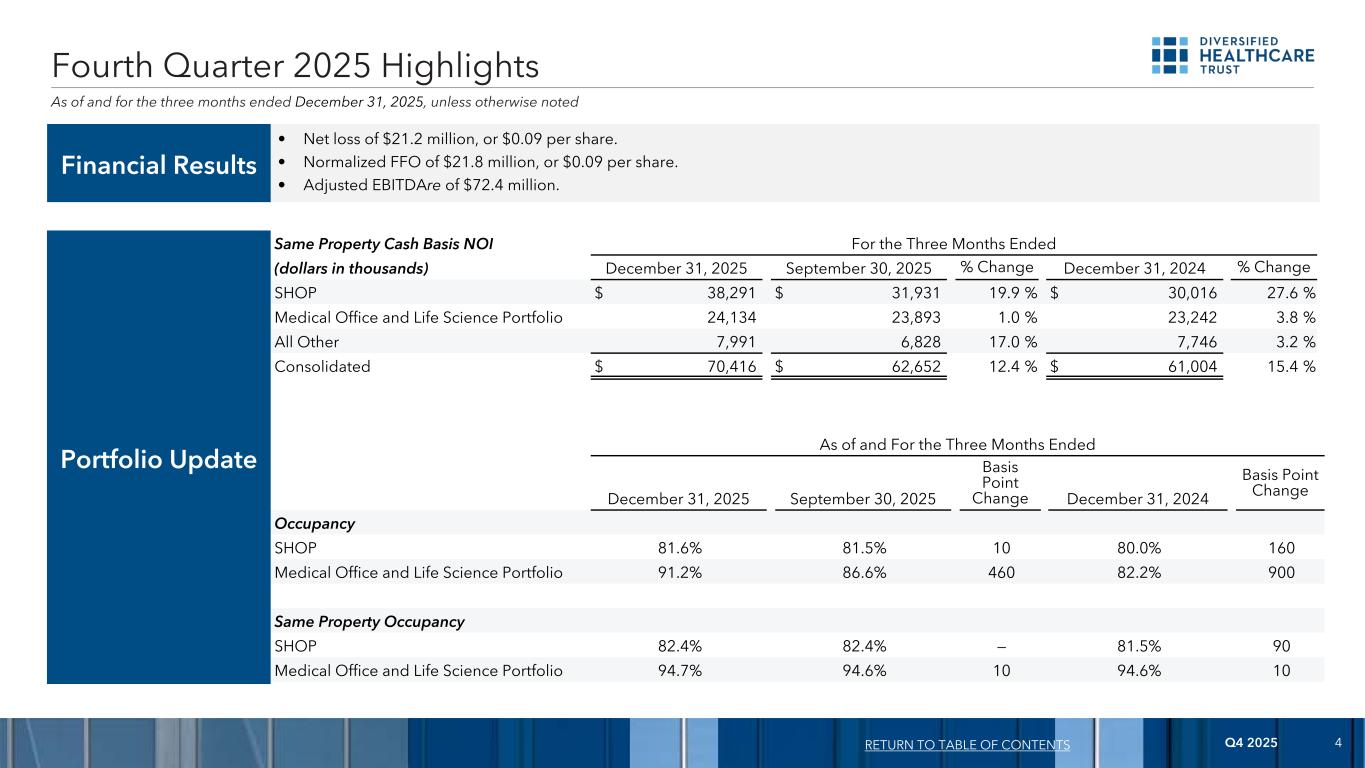The height and width of the screenshot is (768, 1365).
Task: Click the 'Q4 2025' footer label
Action: 1251,742
